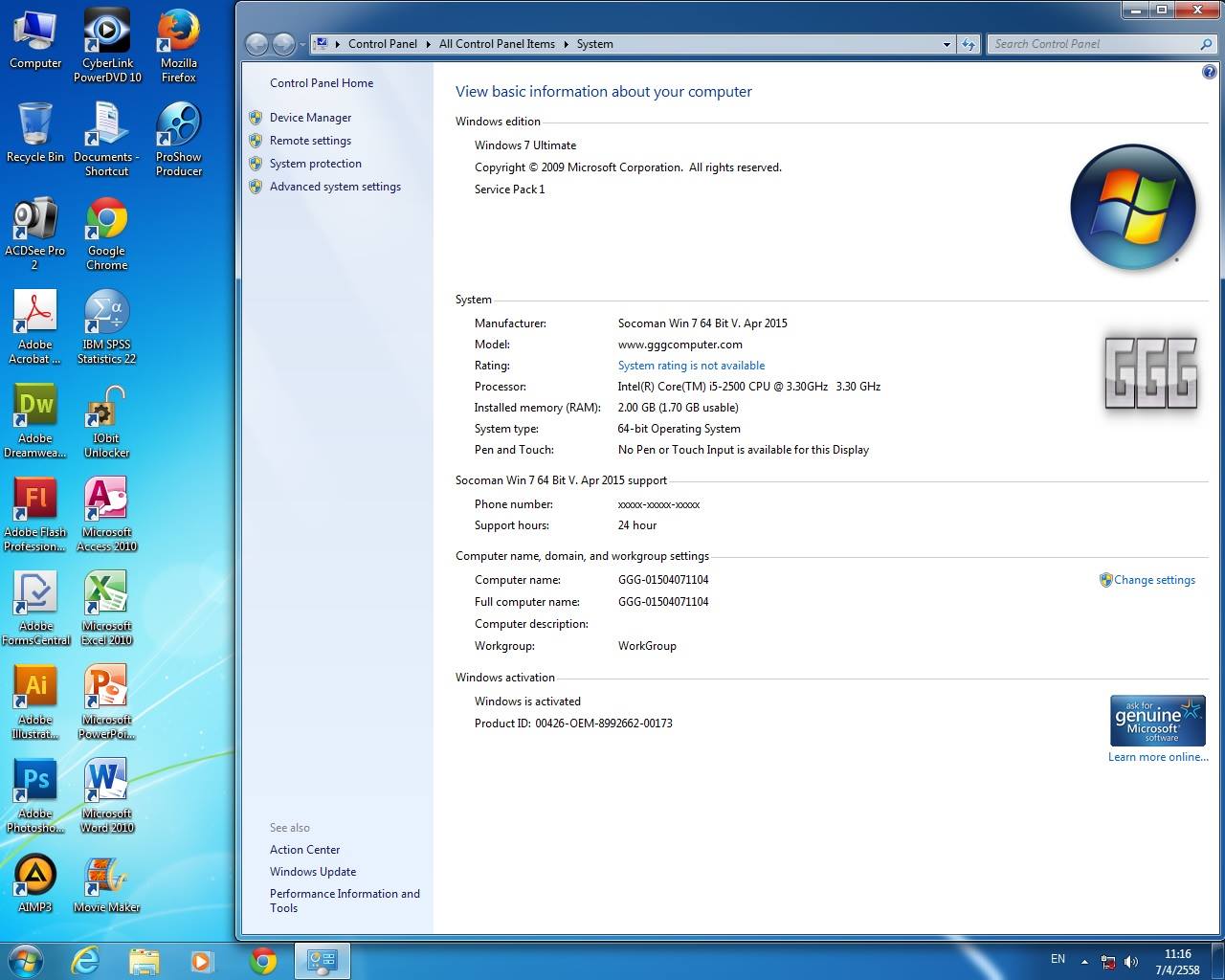
Task: Click Learn more online link
Action: [x=1158, y=757]
